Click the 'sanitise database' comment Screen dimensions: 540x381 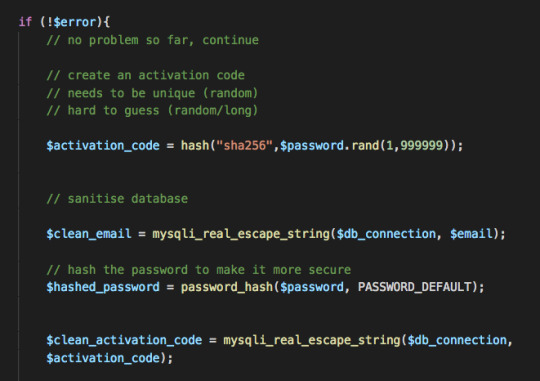point(117,199)
